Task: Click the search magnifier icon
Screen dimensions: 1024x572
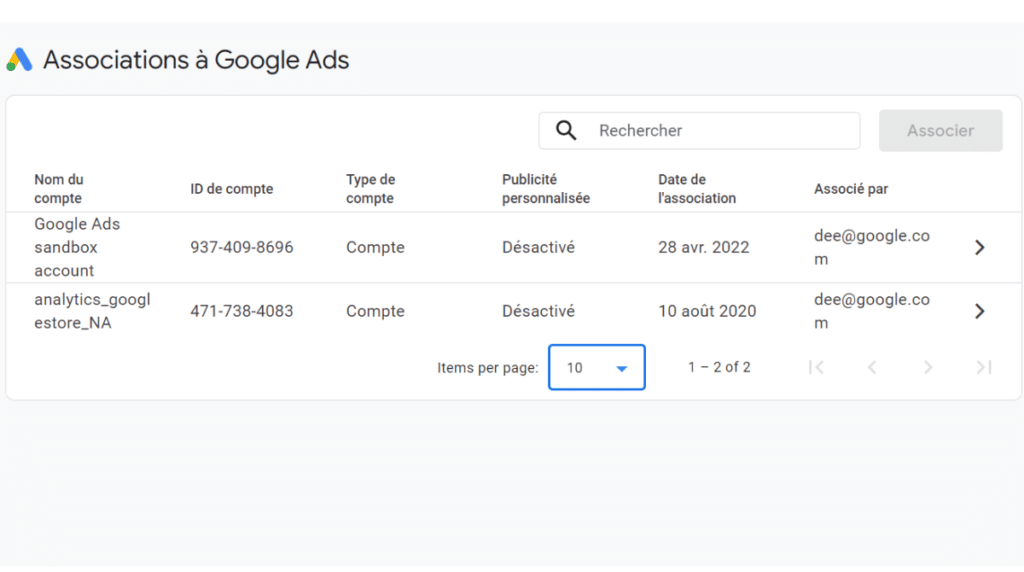Action: tap(566, 131)
